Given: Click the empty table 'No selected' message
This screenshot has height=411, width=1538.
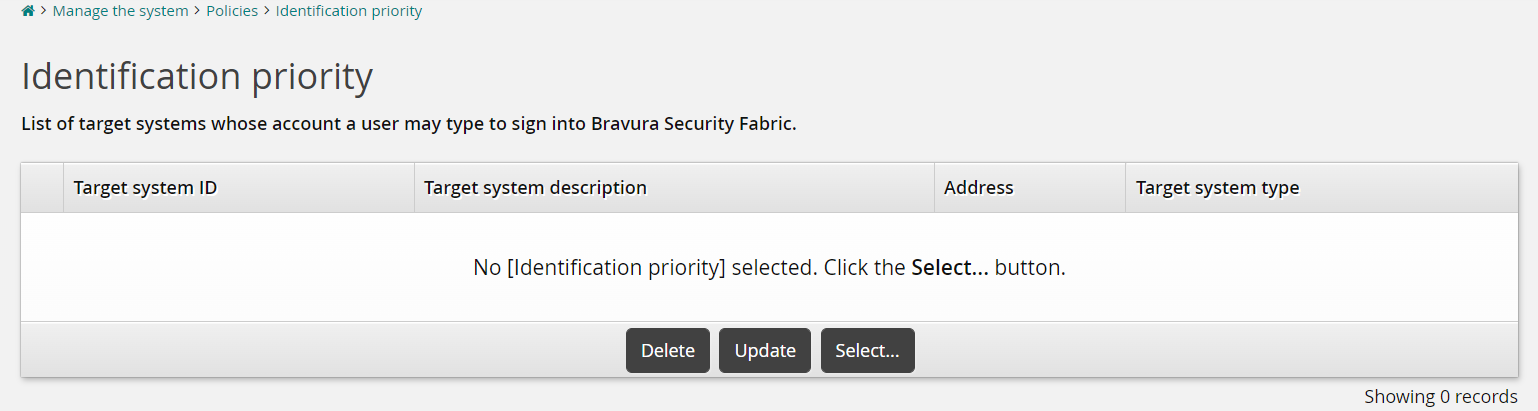Looking at the screenshot, I should tap(690, 268).
